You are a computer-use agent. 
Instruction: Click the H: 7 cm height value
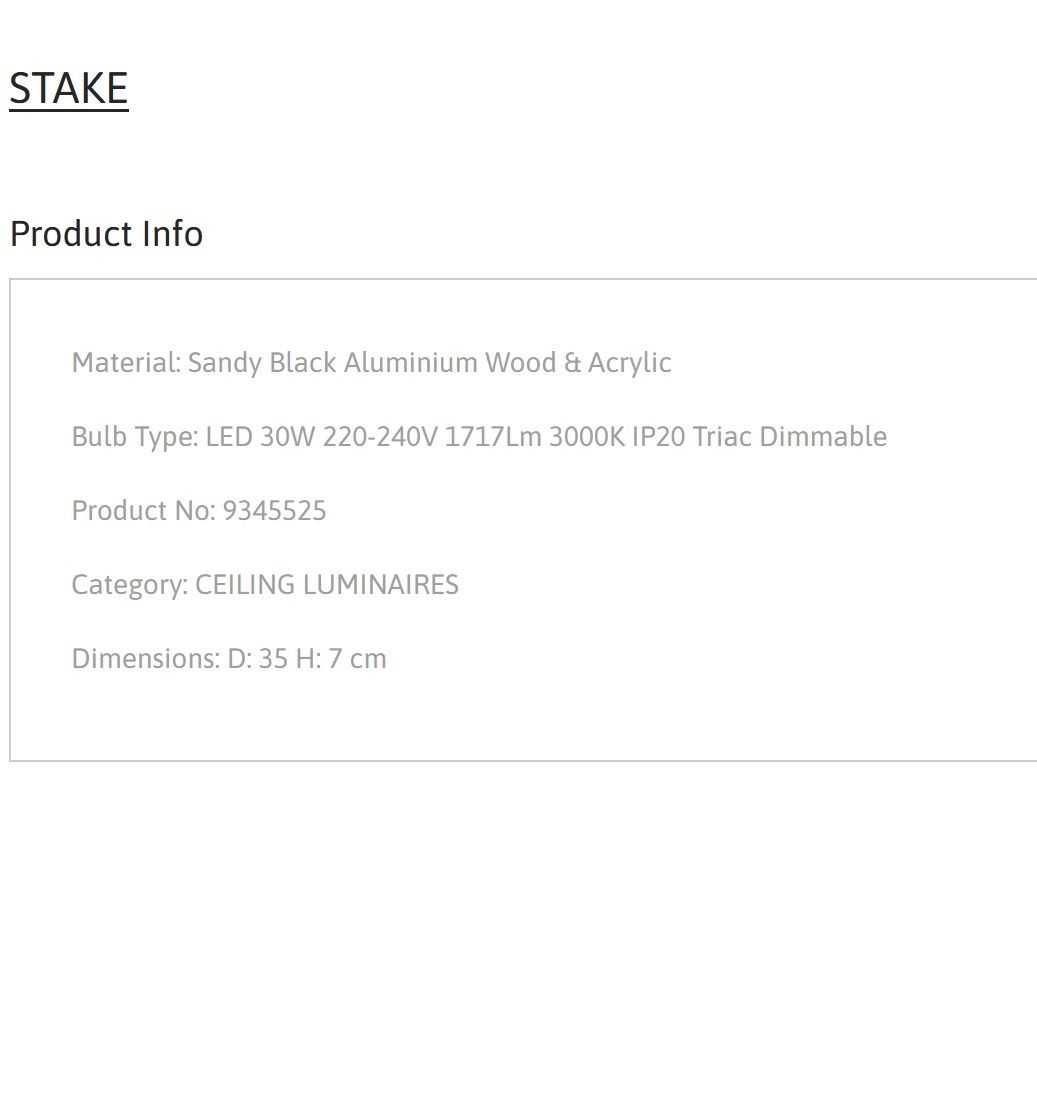coord(341,659)
